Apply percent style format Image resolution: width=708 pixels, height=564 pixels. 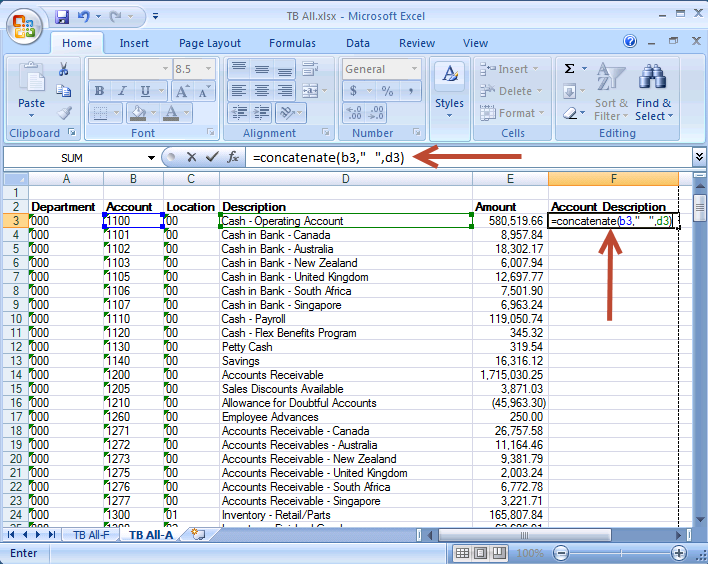(x=387, y=91)
